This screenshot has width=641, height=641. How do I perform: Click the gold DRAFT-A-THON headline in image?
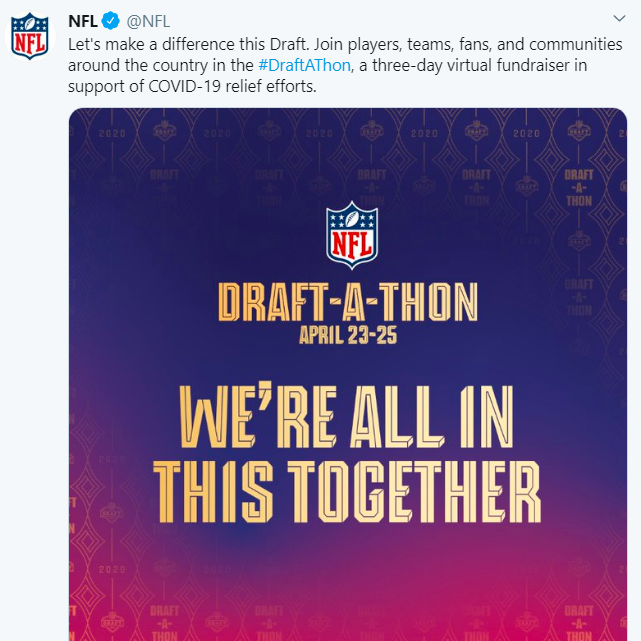coord(347,303)
